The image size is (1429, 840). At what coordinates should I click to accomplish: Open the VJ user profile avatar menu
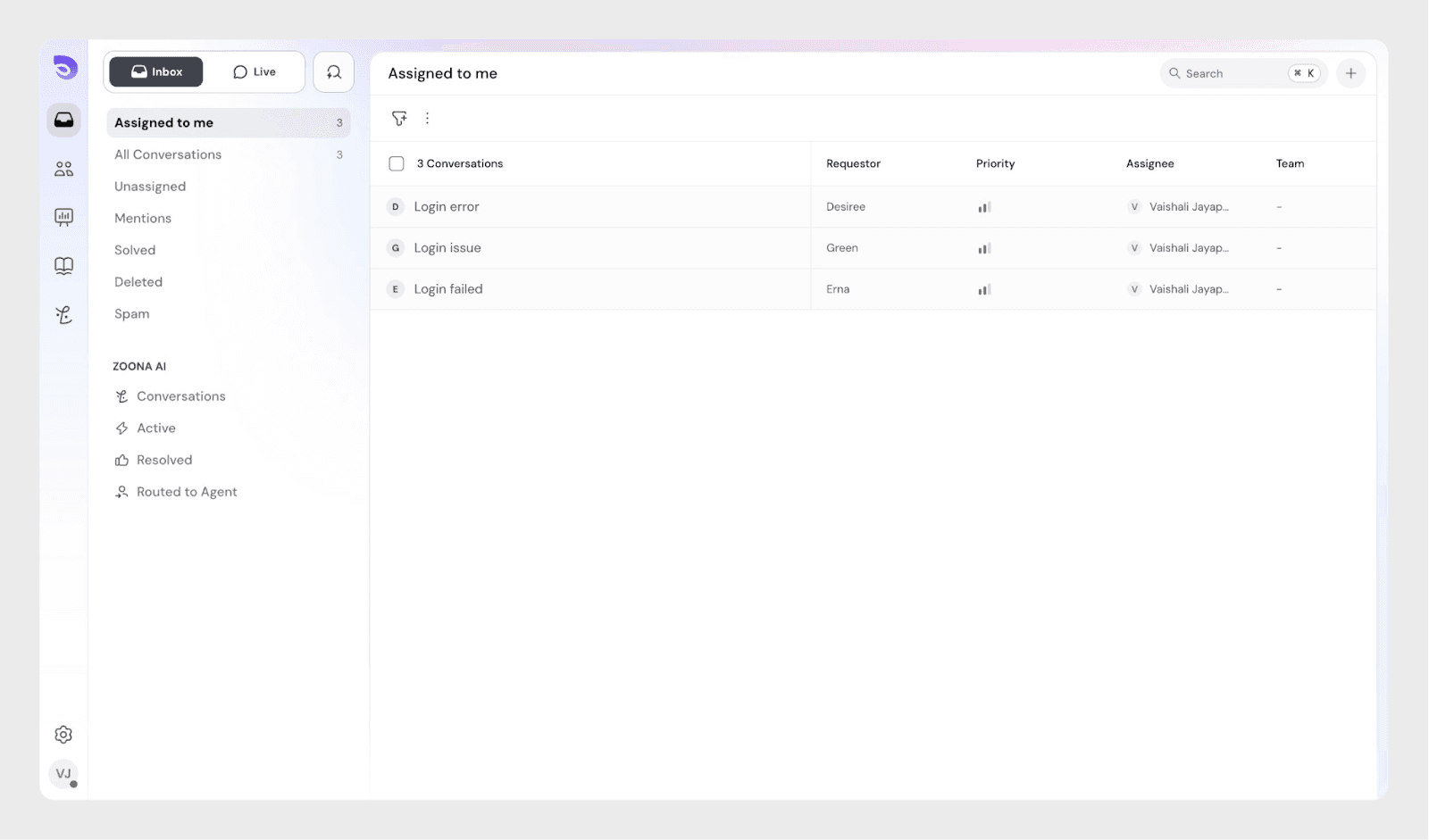(x=63, y=774)
